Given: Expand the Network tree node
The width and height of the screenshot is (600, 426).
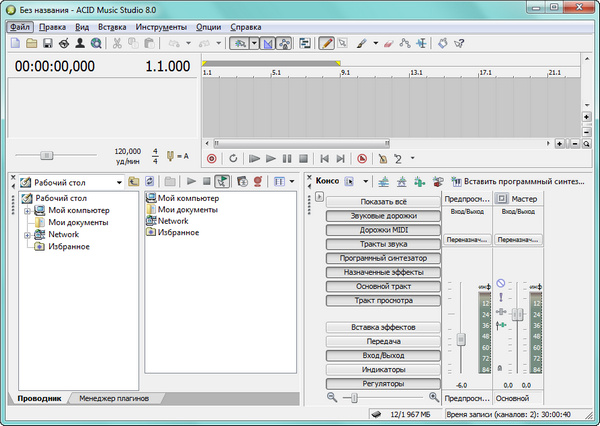Looking at the screenshot, I should 27,235.
